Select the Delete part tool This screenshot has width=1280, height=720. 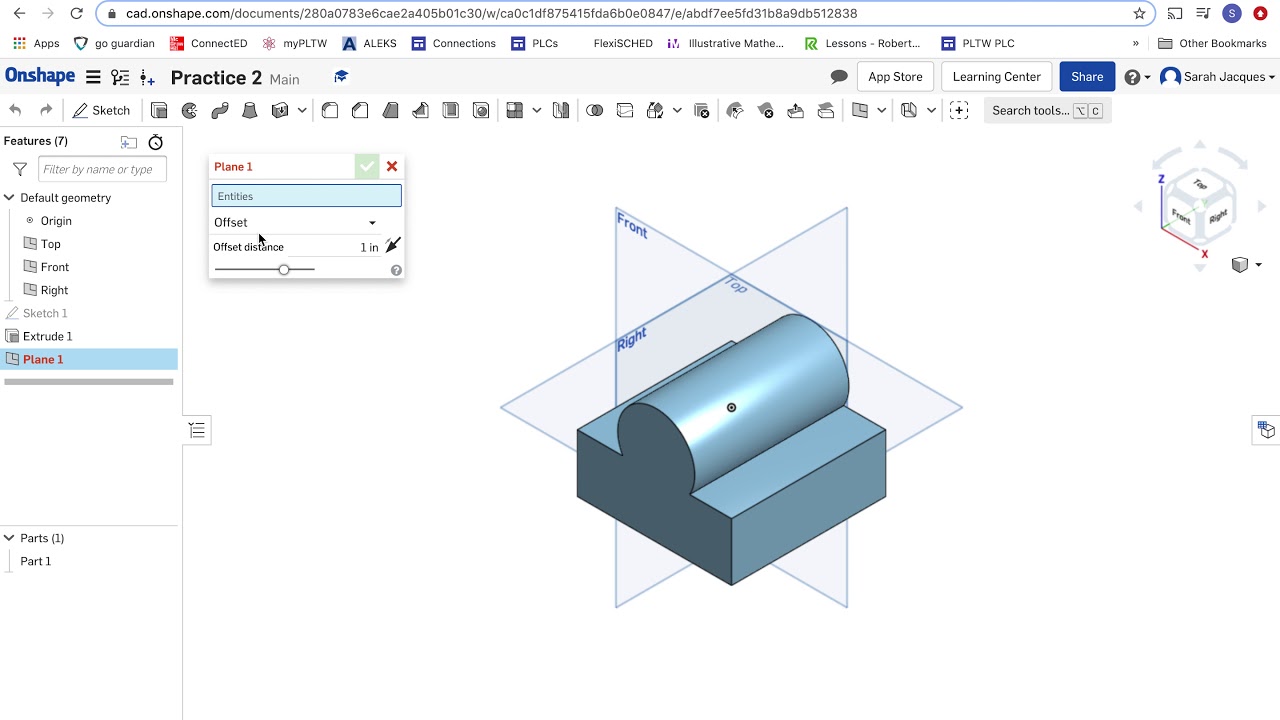click(x=701, y=111)
